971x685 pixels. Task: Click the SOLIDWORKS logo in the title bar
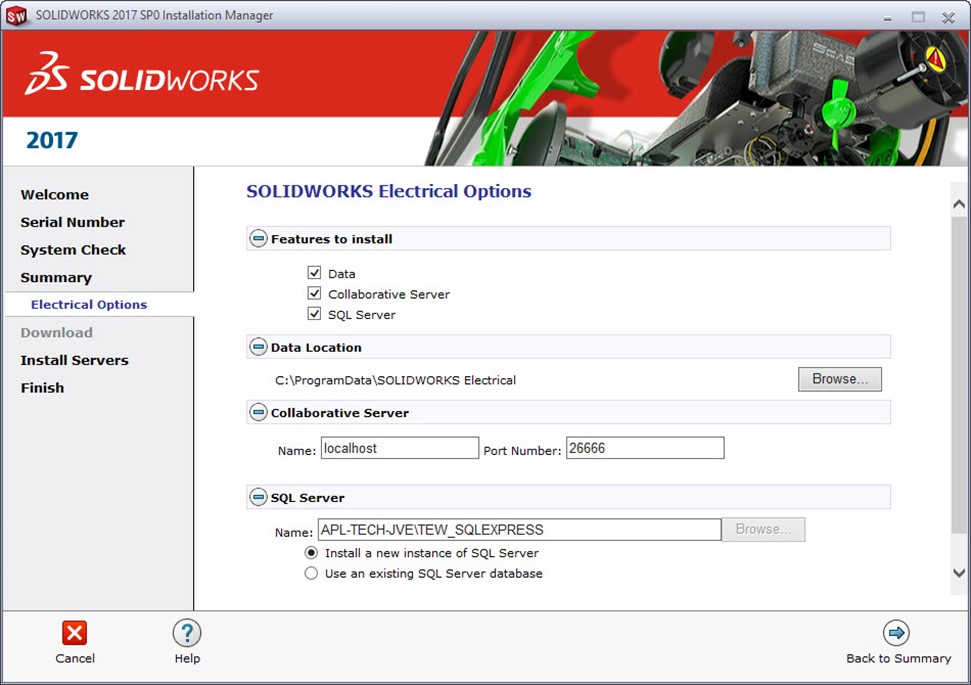[x=16, y=15]
